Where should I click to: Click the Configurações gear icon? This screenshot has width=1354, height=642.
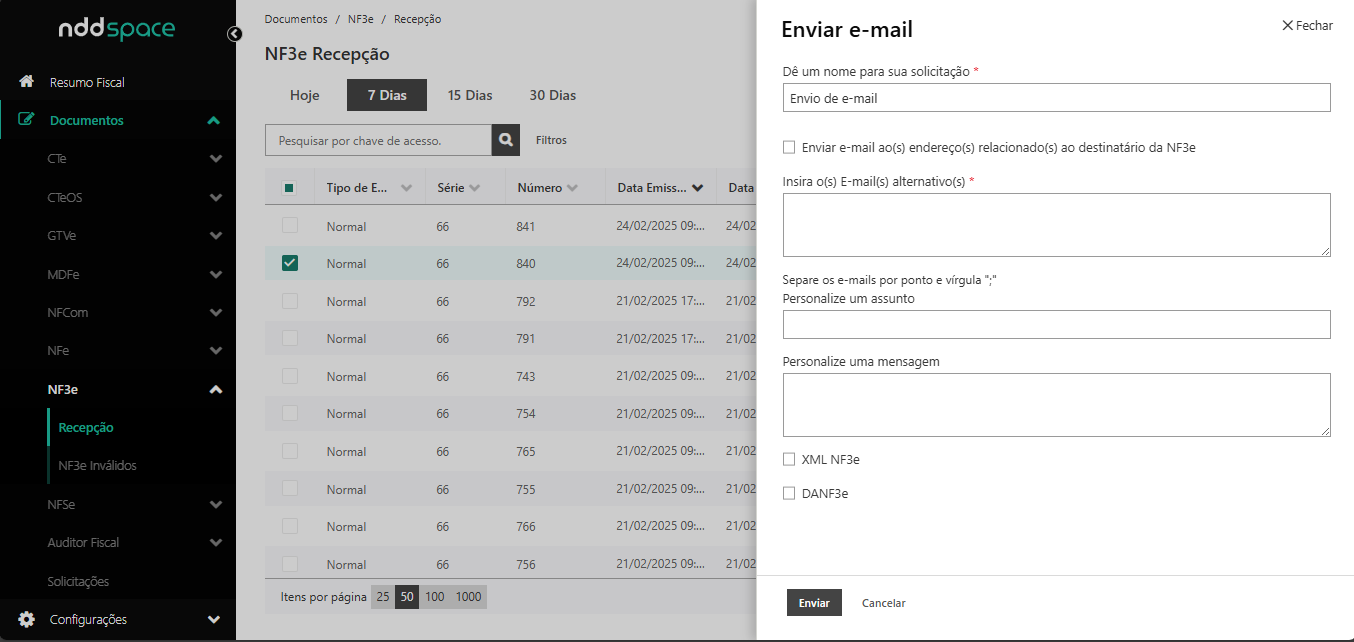27,619
